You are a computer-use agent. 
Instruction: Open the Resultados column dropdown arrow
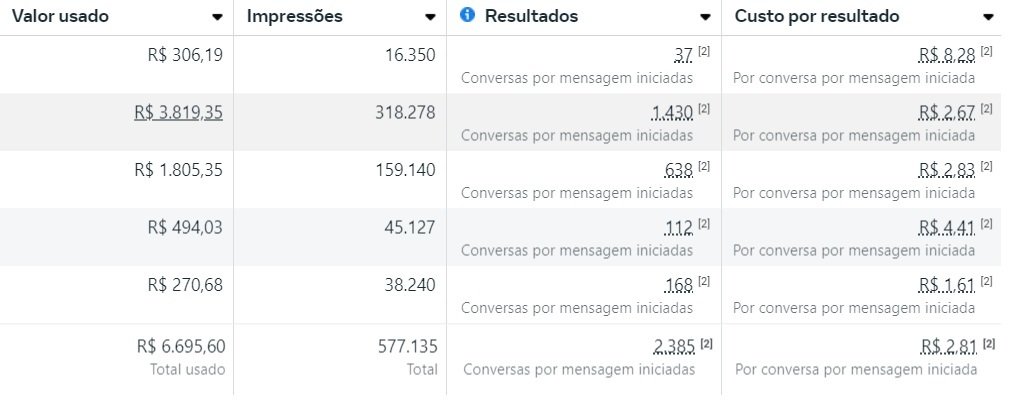coord(706,17)
